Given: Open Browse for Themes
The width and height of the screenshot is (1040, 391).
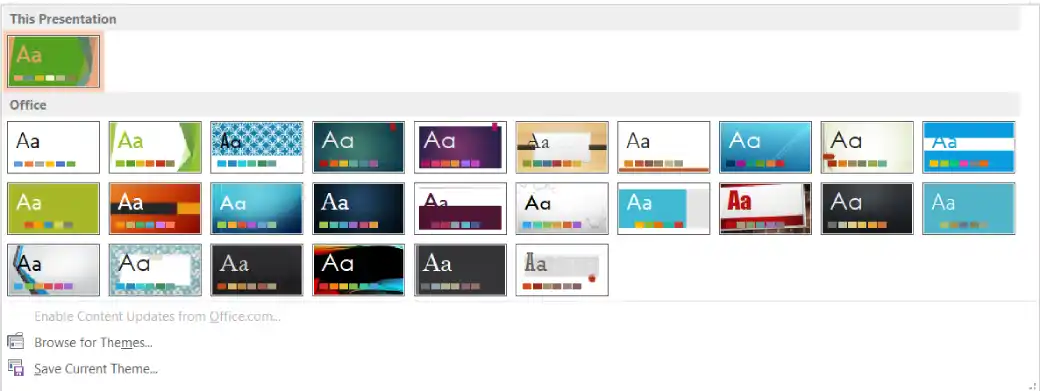Looking at the screenshot, I should pyautogui.click(x=94, y=343).
